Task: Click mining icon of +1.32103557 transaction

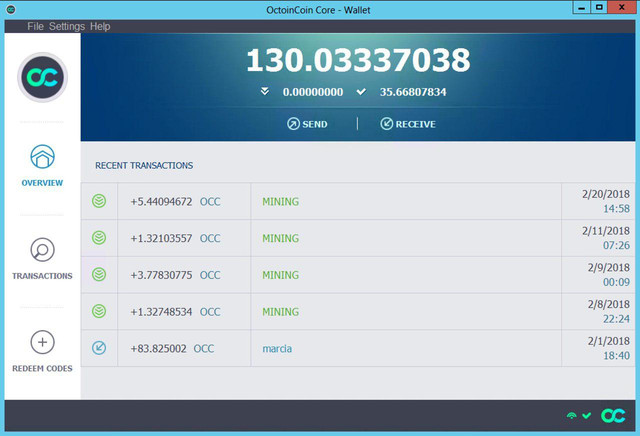Action: pos(99,238)
